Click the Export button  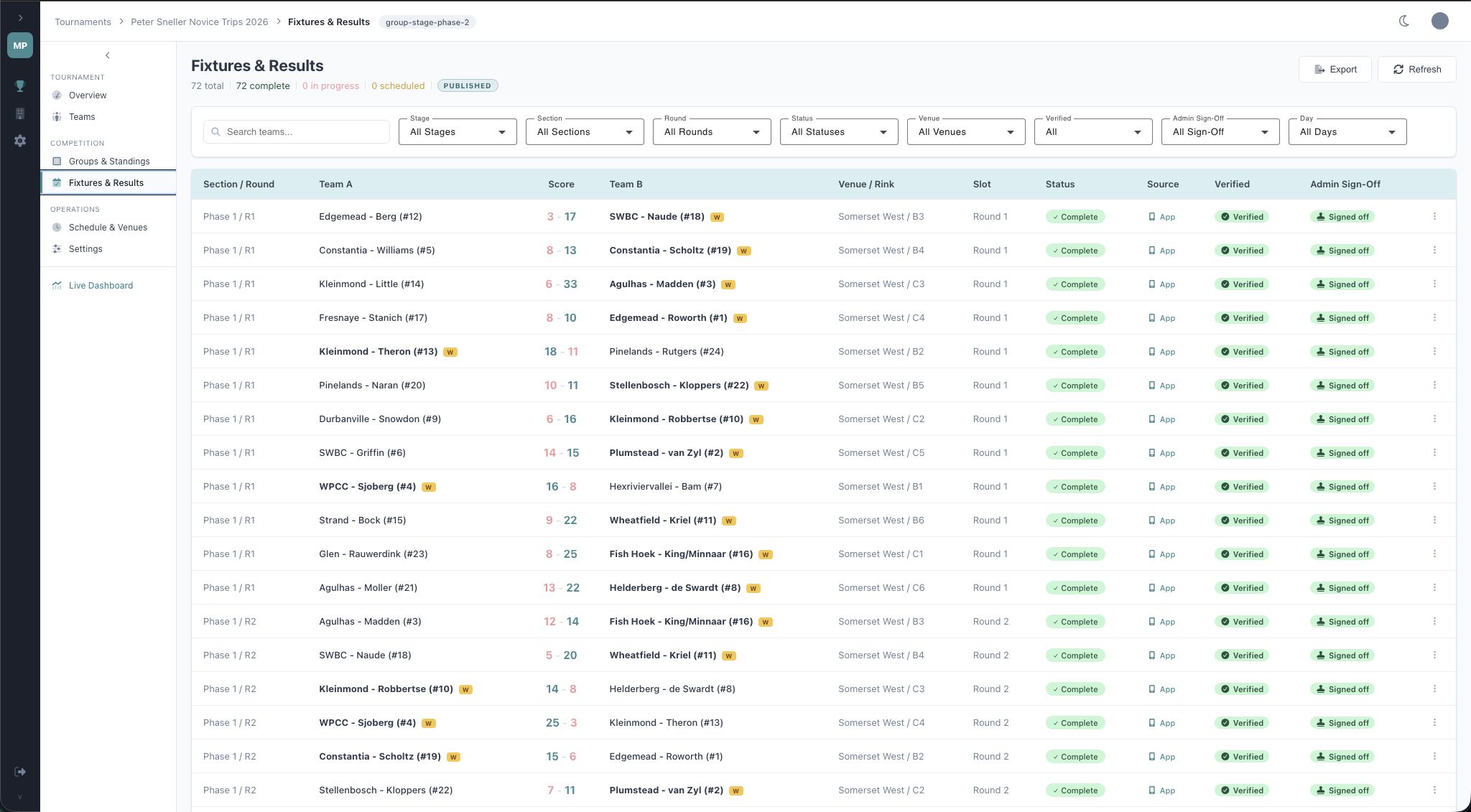(1335, 70)
